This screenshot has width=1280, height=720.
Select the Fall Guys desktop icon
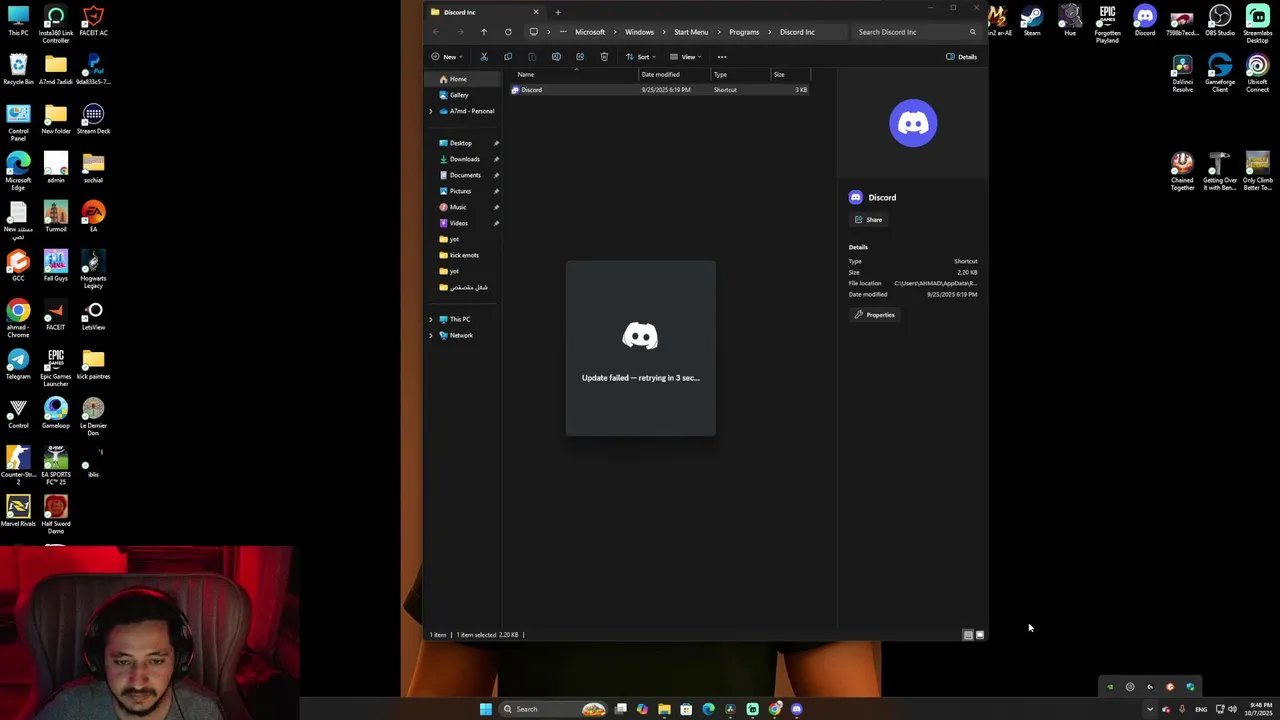click(x=56, y=266)
